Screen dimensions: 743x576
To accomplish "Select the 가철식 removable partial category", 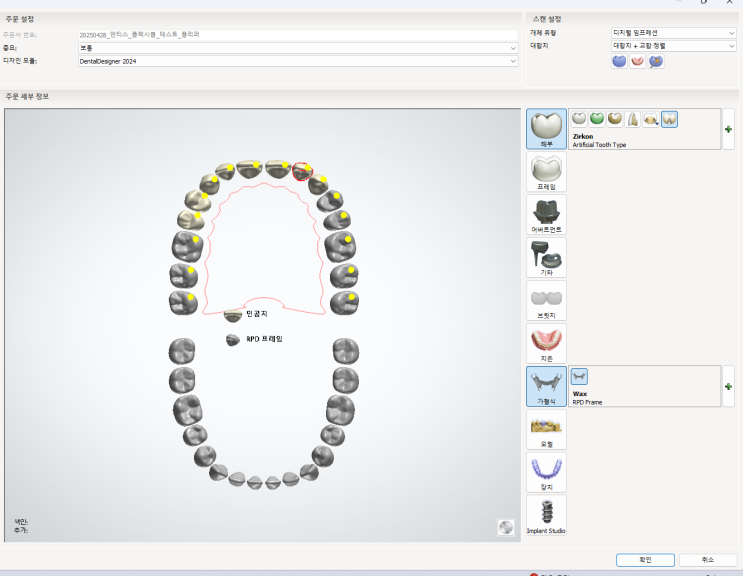I will [546, 387].
